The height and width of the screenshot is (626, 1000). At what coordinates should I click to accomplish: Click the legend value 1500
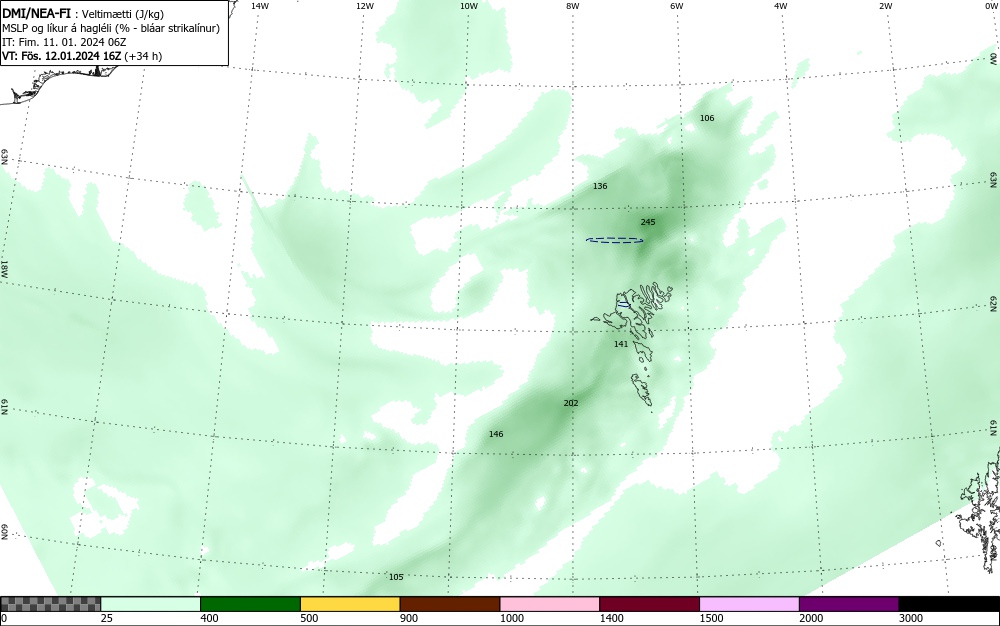(x=711, y=618)
